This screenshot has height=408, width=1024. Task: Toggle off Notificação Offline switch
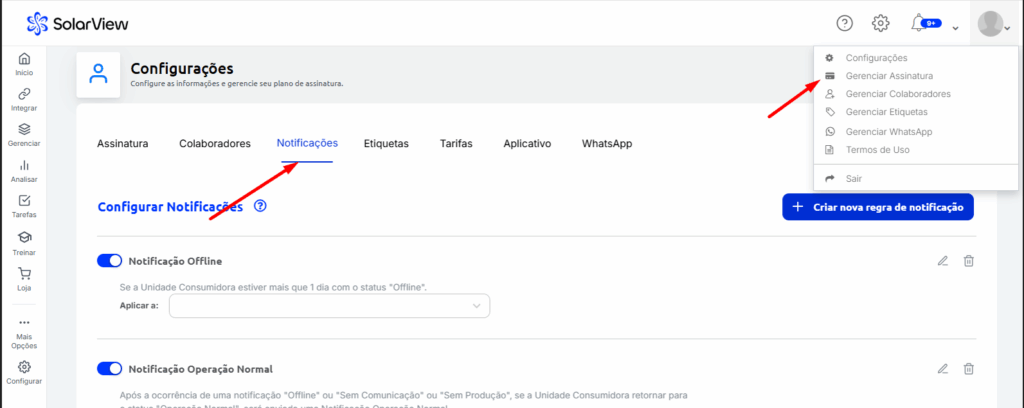(x=109, y=261)
